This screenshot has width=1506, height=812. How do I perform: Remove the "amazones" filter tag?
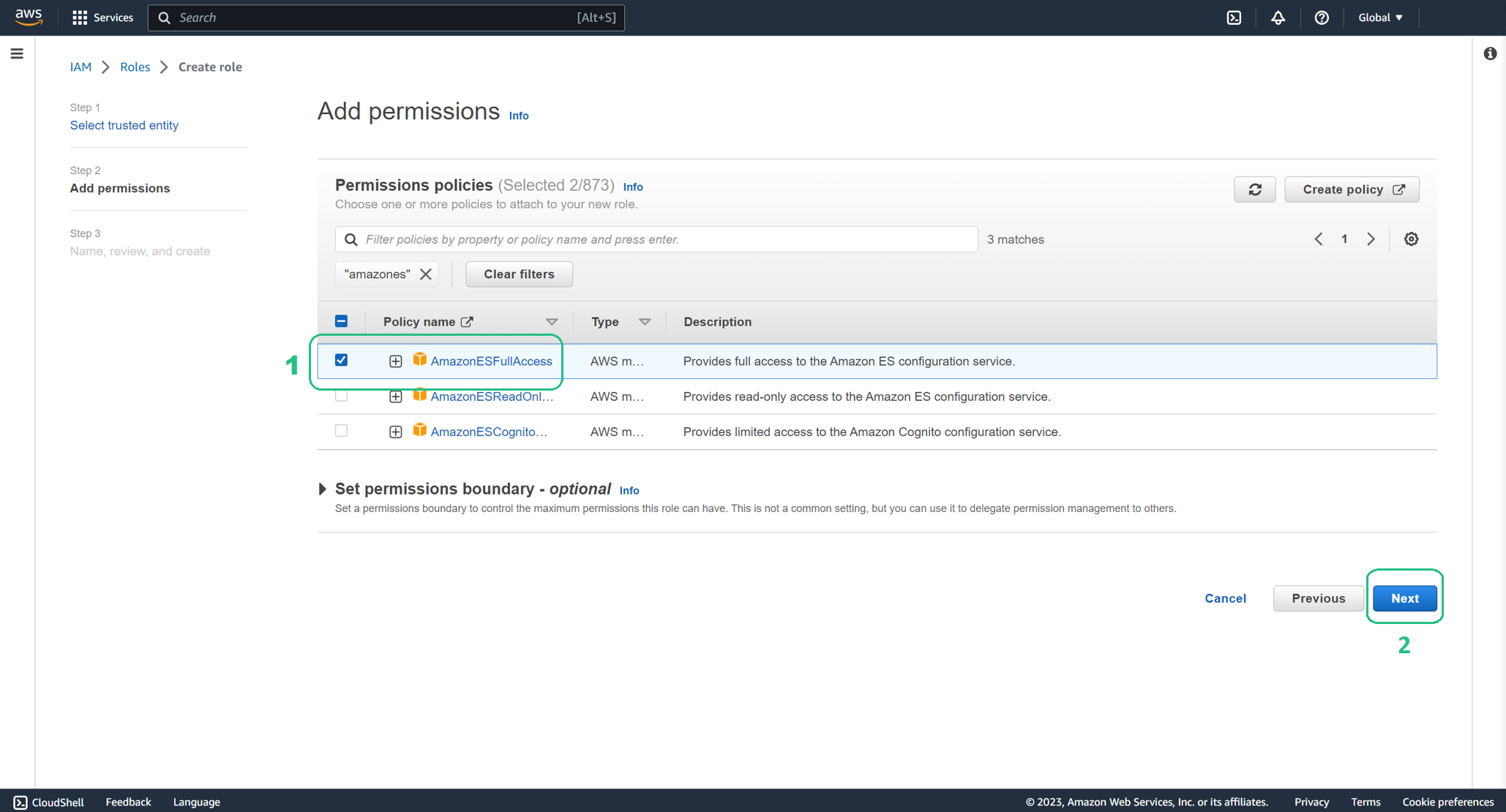point(425,274)
